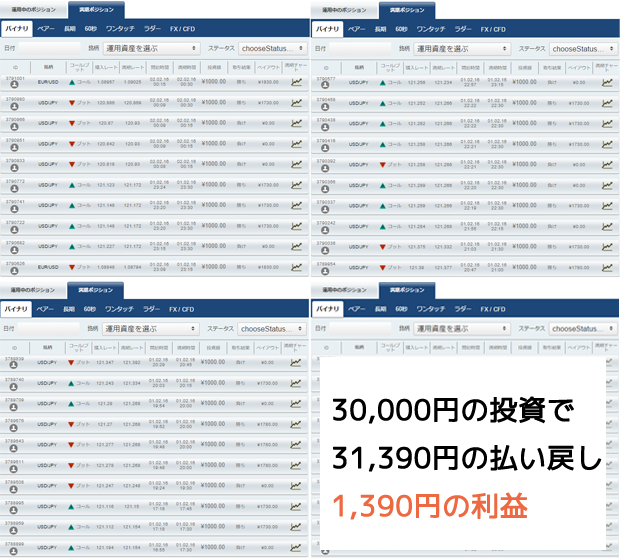Click user icon under ID 3790966
Image resolution: width=620 pixels, height=560 pixels.
pos(14,127)
